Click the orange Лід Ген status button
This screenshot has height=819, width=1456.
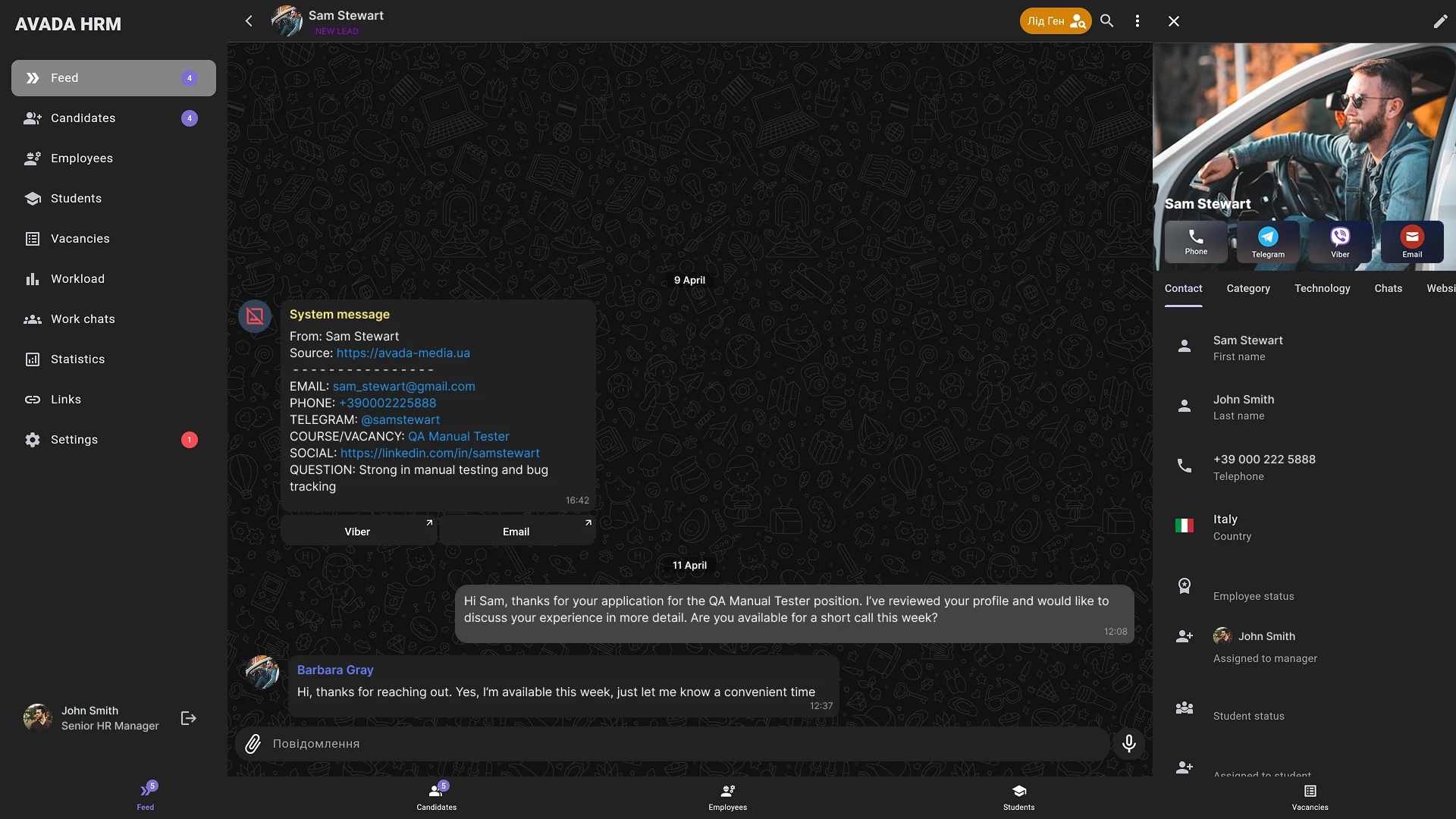click(1055, 21)
